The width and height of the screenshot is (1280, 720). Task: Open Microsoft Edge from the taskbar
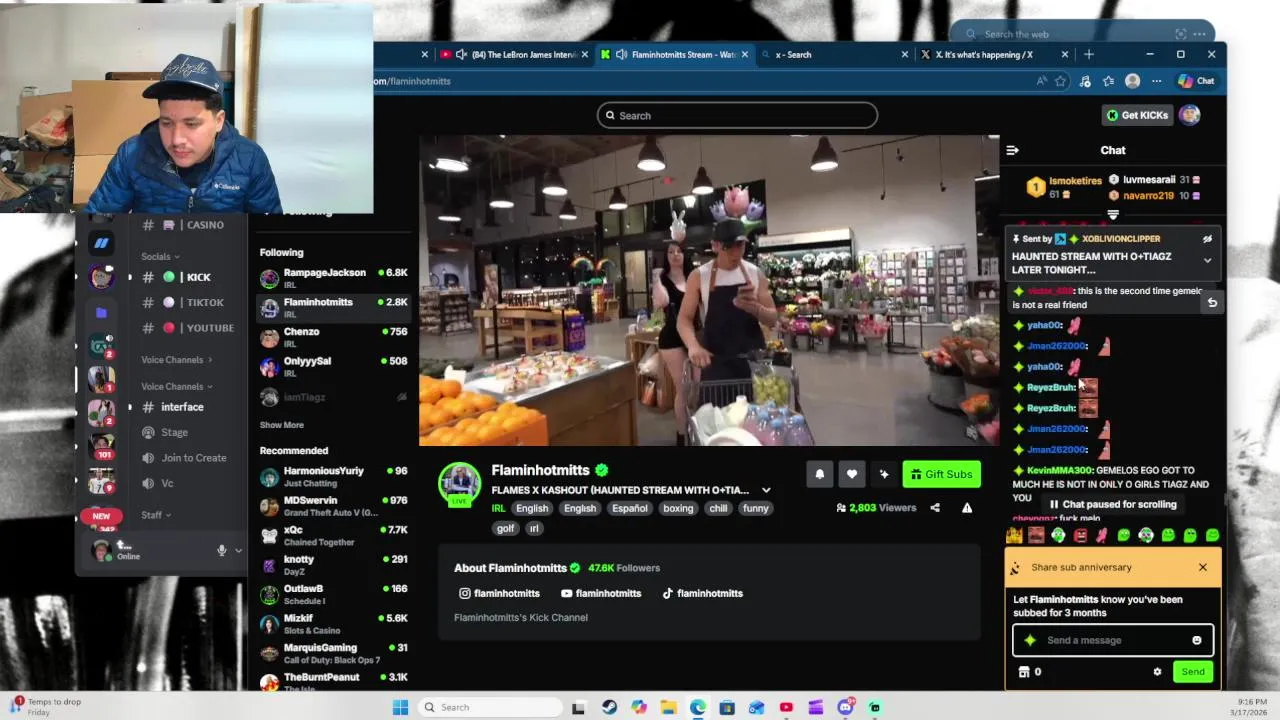697,707
